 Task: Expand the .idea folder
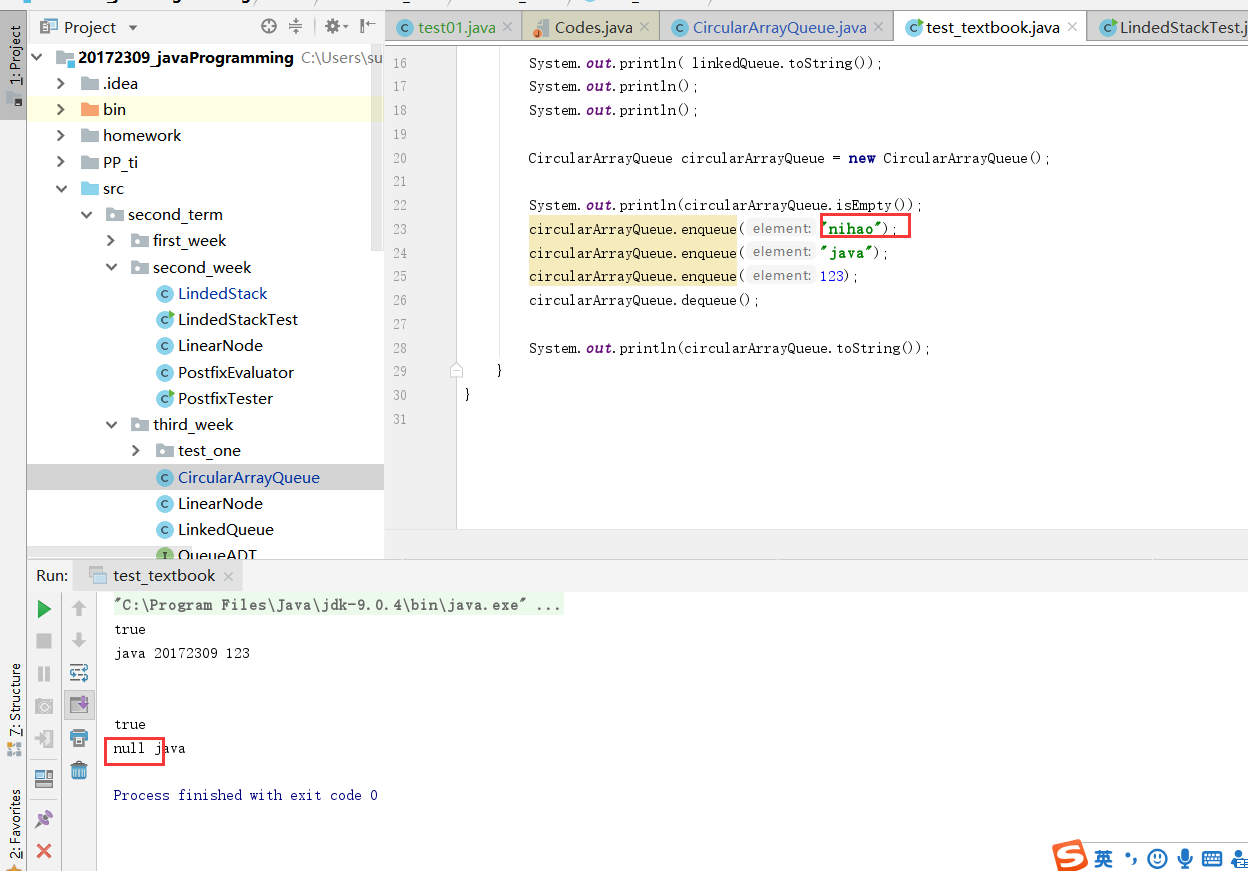point(61,83)
